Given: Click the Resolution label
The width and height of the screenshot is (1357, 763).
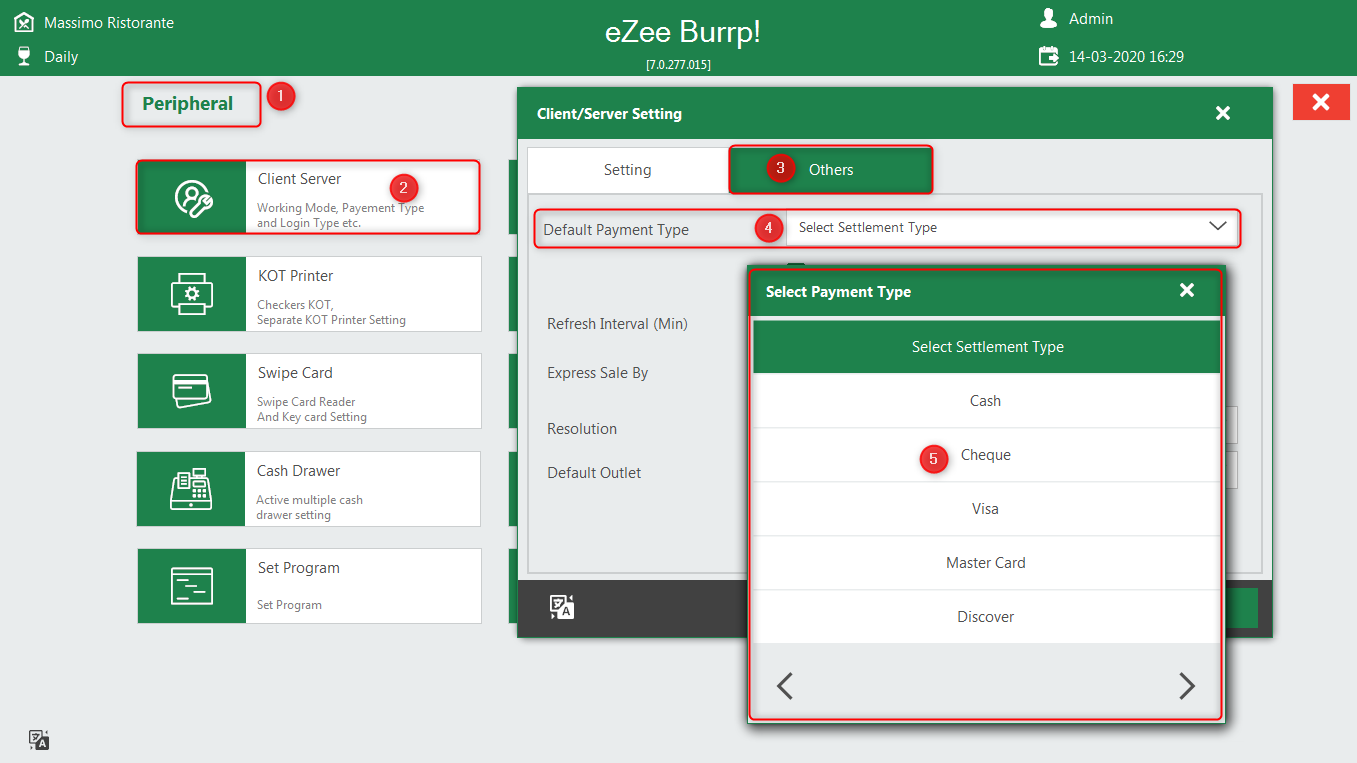Looking at the screenshot, I should click(582, 429).
